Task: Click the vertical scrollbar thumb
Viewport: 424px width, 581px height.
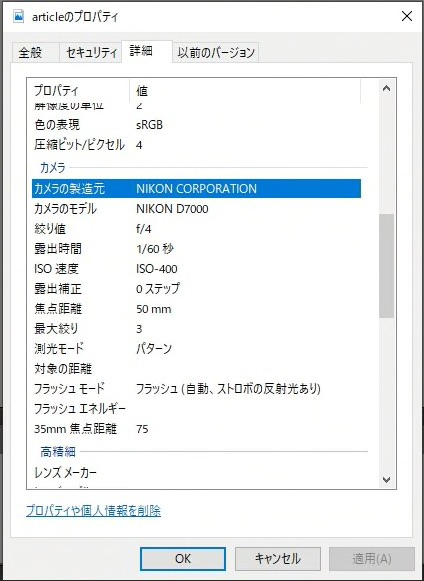Action: point(386,266)
